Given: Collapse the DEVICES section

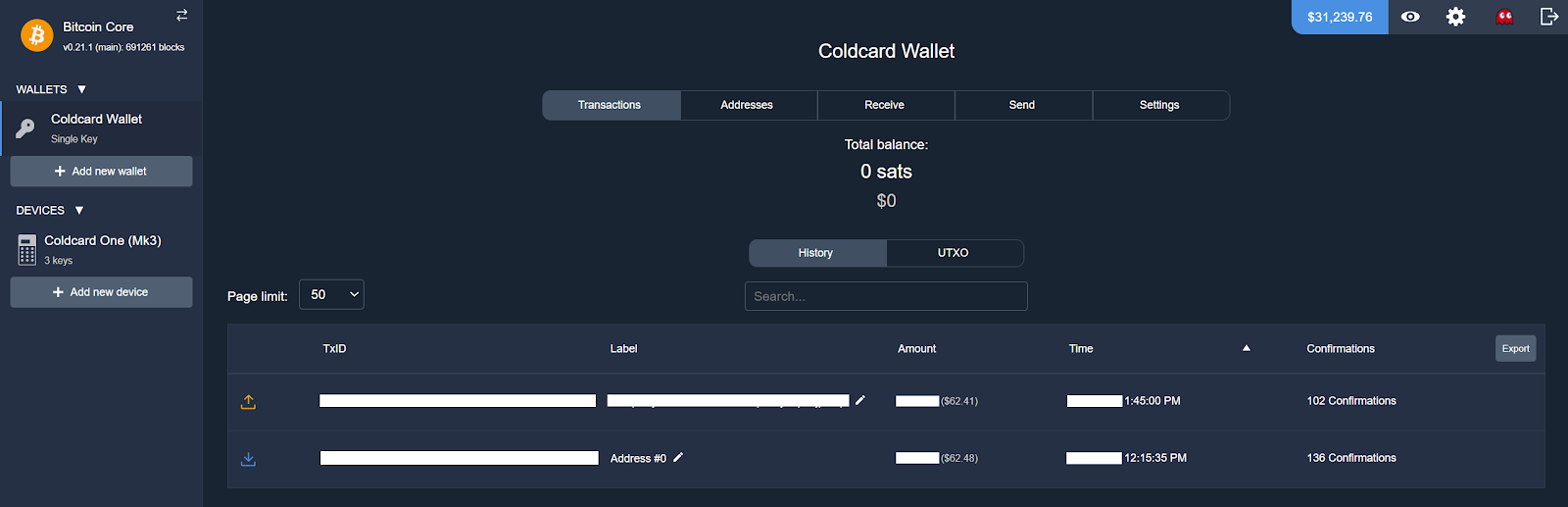Looking at the screenshot, I should pyautogui.click(x=79, y=211).
